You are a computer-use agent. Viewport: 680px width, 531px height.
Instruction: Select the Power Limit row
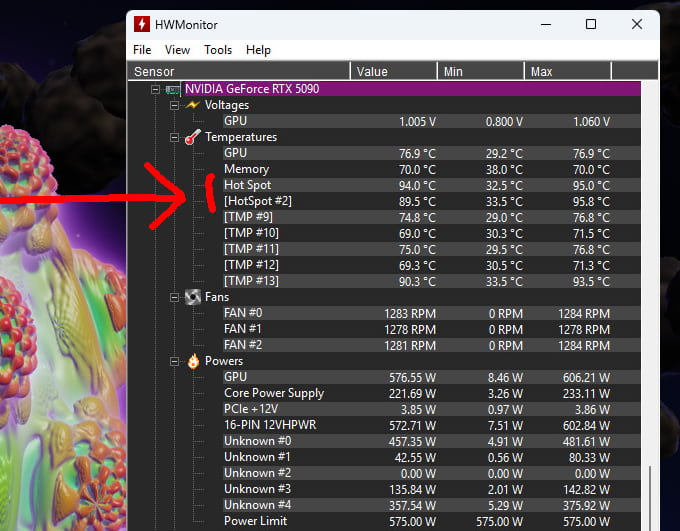432,521
